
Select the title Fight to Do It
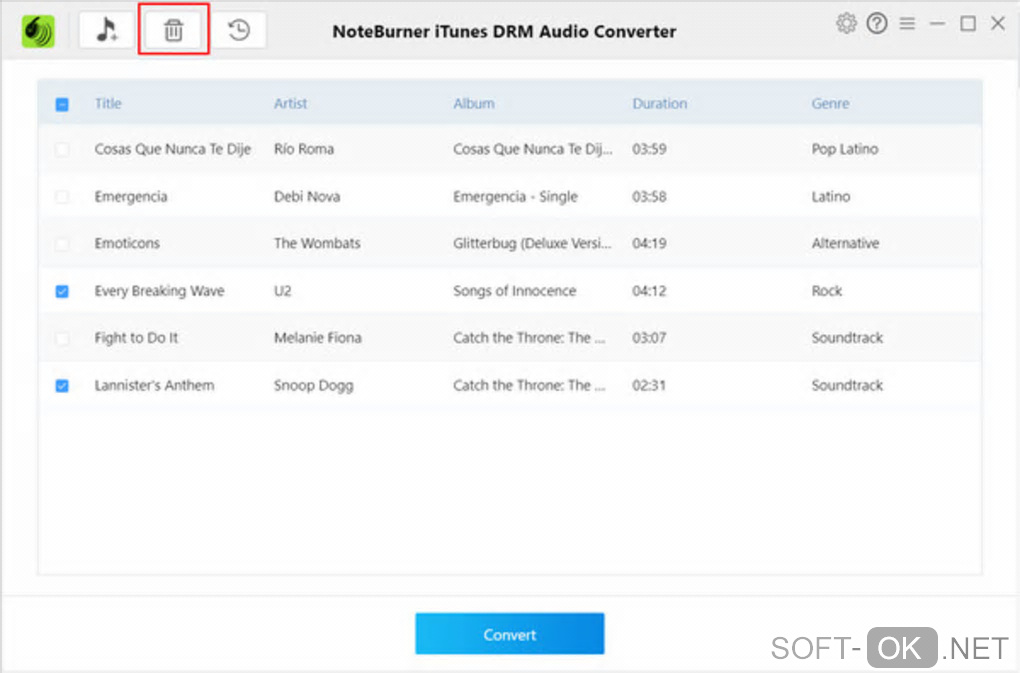point(136,337)
